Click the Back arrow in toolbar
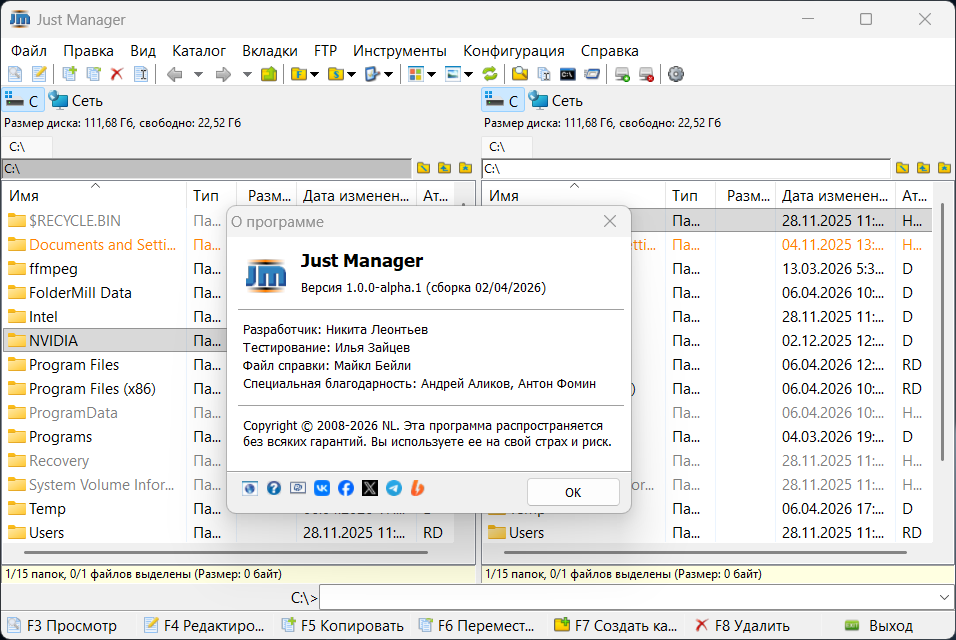 (175, 74)
